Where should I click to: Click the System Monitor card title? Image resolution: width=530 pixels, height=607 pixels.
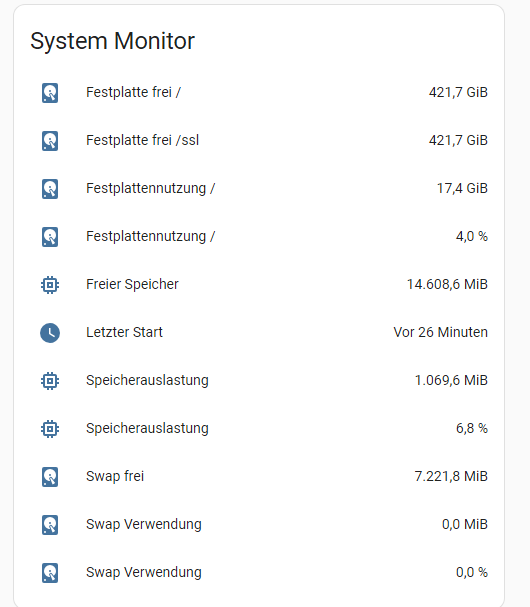coord(112,41)
